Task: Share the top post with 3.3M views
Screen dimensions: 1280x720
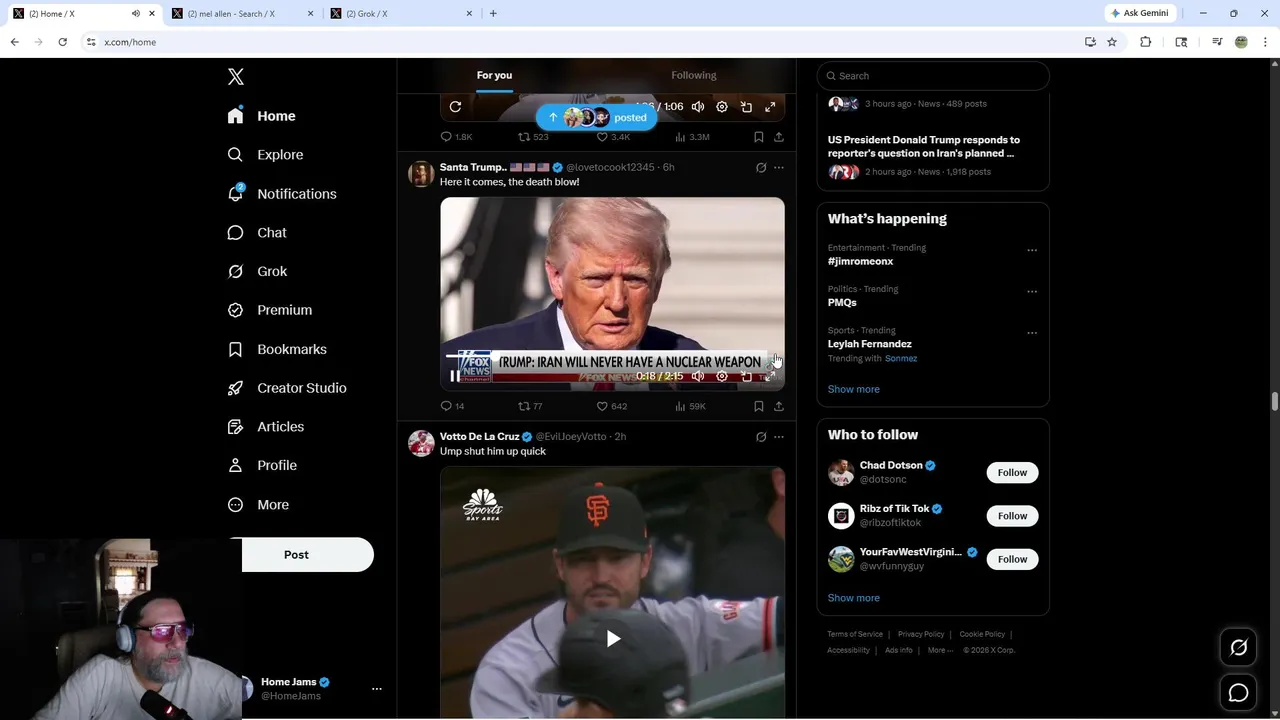Action: point(779,137)
